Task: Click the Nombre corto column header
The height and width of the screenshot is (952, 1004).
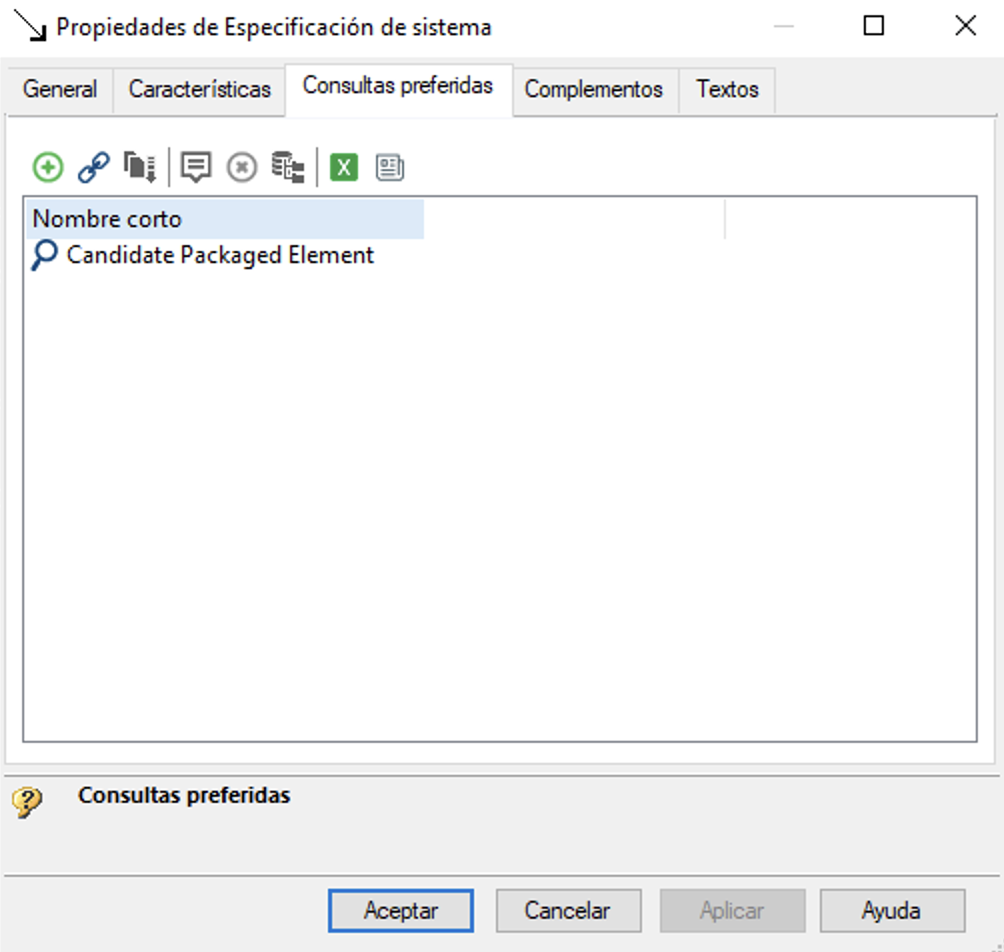Action: click(x=225, y=219)
